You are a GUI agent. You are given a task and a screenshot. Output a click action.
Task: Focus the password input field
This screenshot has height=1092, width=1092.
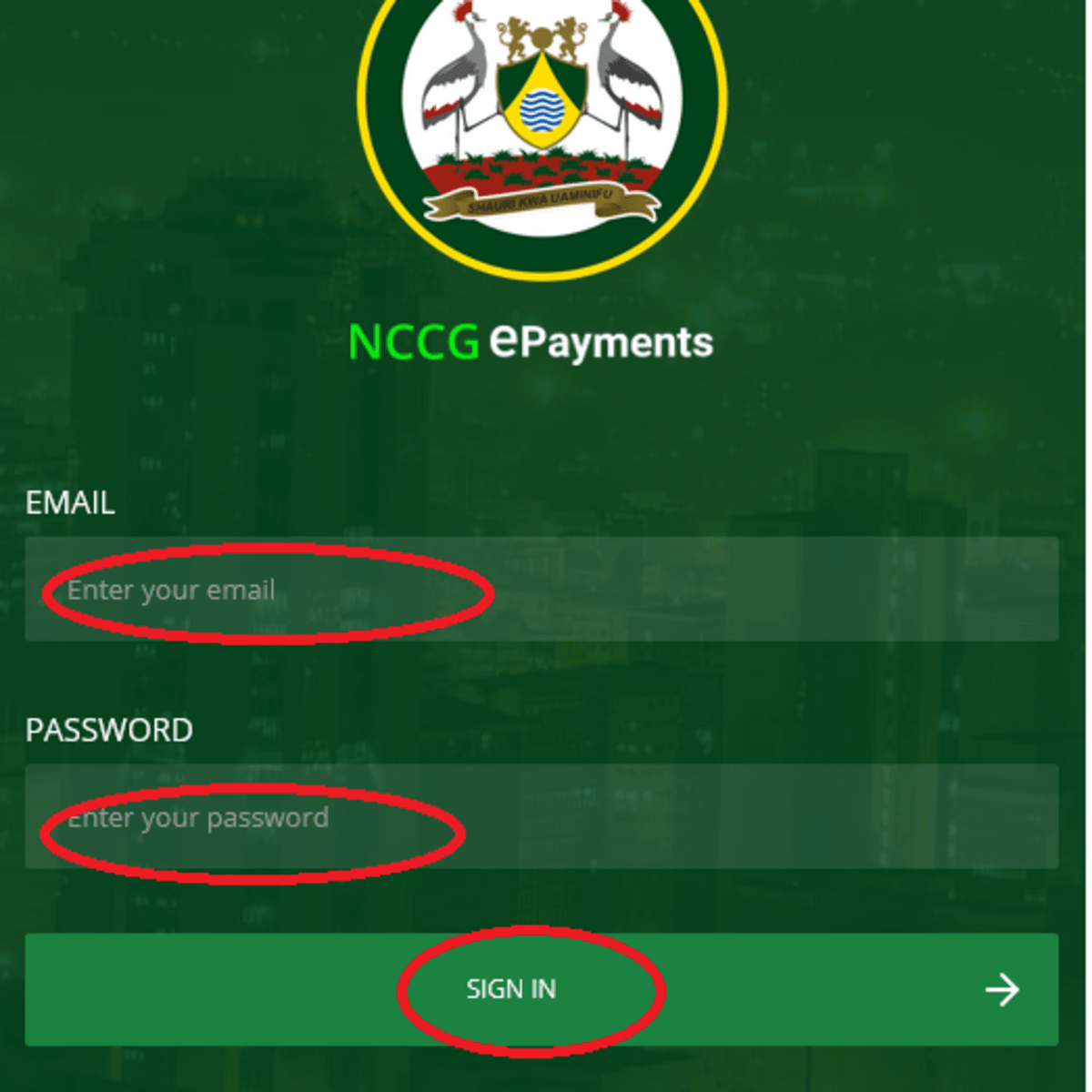(x=541, y=816)
